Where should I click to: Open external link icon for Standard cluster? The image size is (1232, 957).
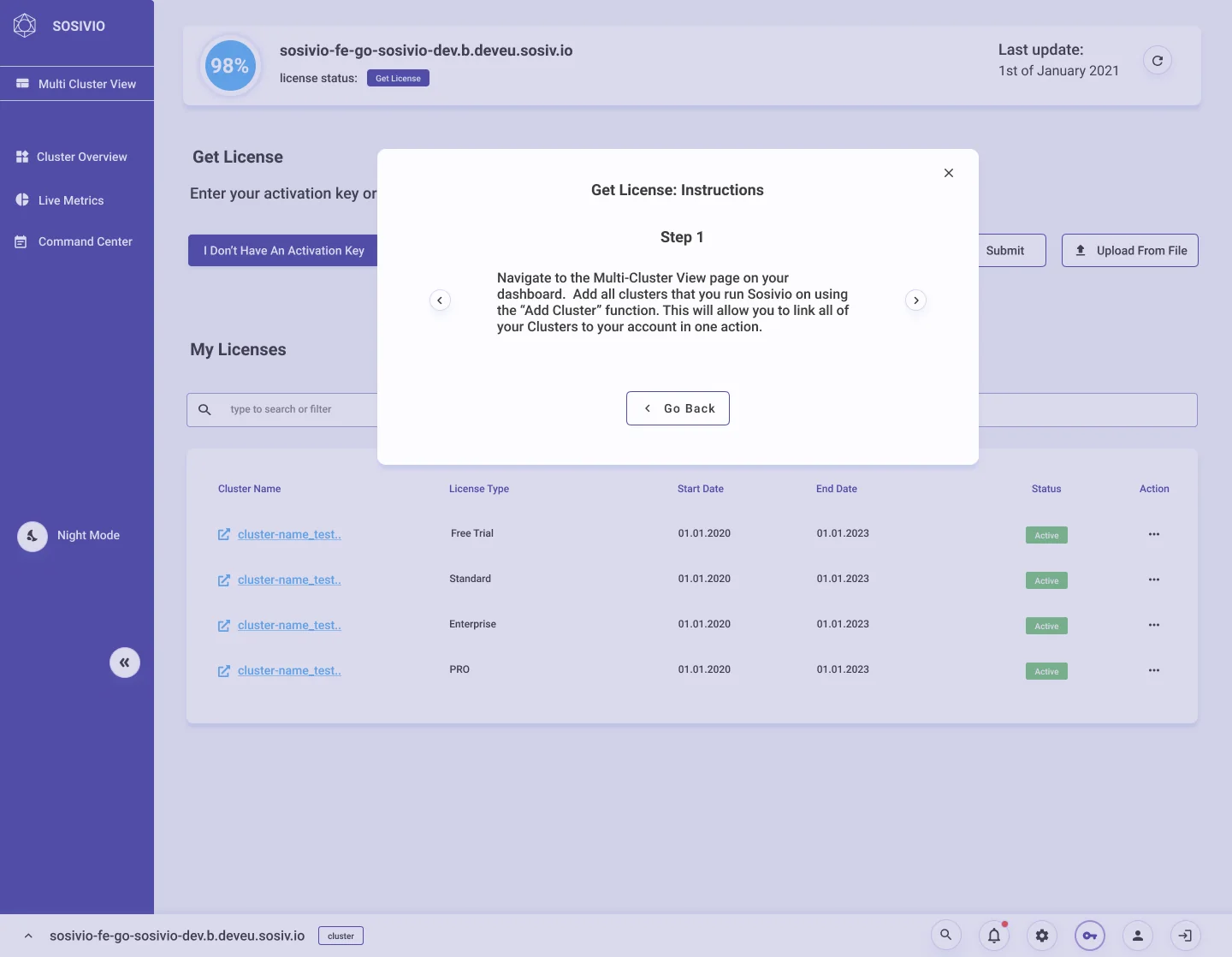[x=224, y=580]
